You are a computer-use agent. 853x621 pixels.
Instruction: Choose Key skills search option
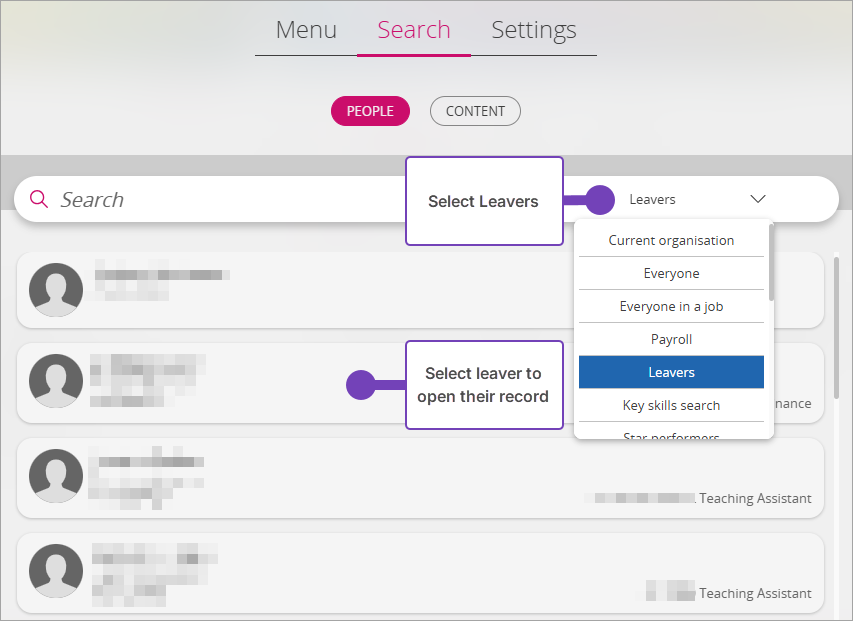coord(671,405)
